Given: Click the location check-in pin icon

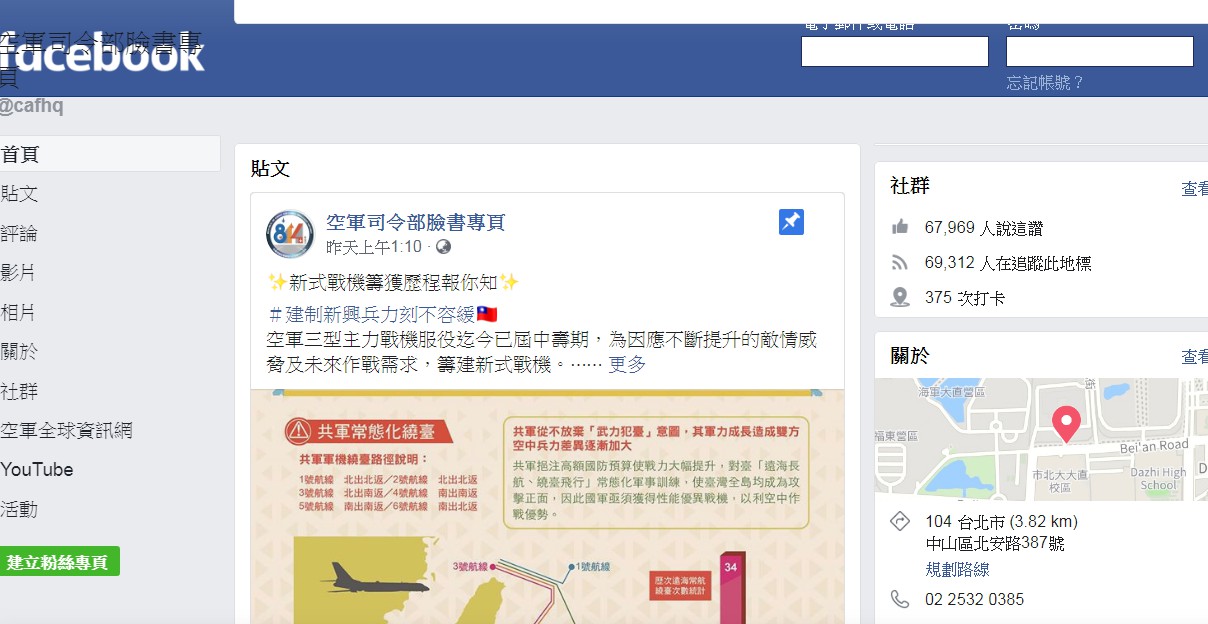Looking at the screenshot, I should (900, 298).
